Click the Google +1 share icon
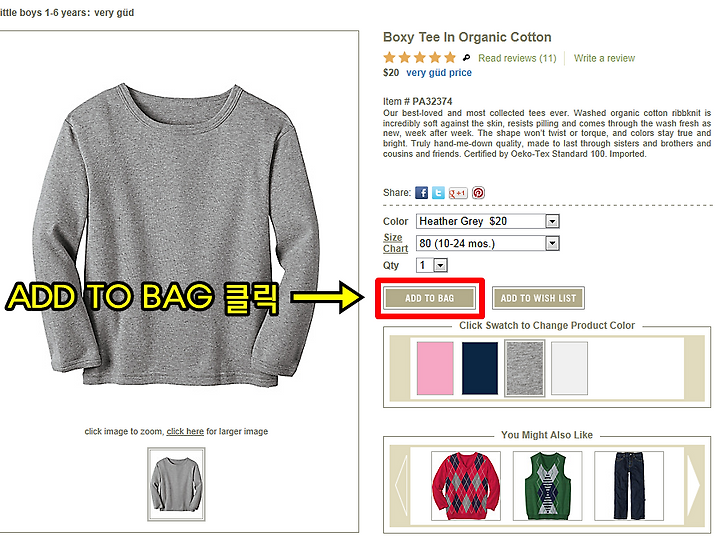 coord(458,193)
